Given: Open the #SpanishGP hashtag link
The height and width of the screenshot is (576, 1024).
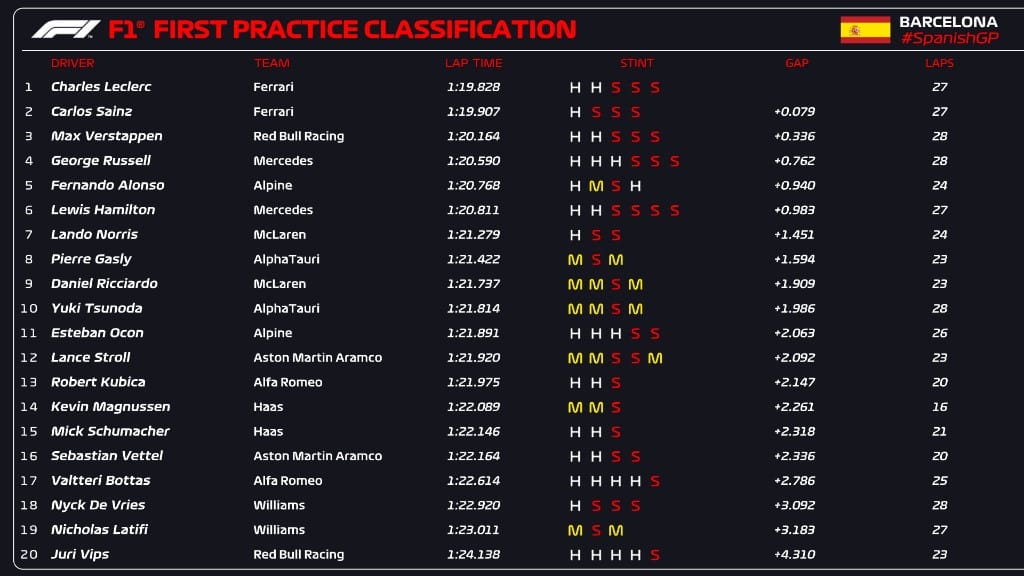Looking at the screenshot, I should [948, 38].
